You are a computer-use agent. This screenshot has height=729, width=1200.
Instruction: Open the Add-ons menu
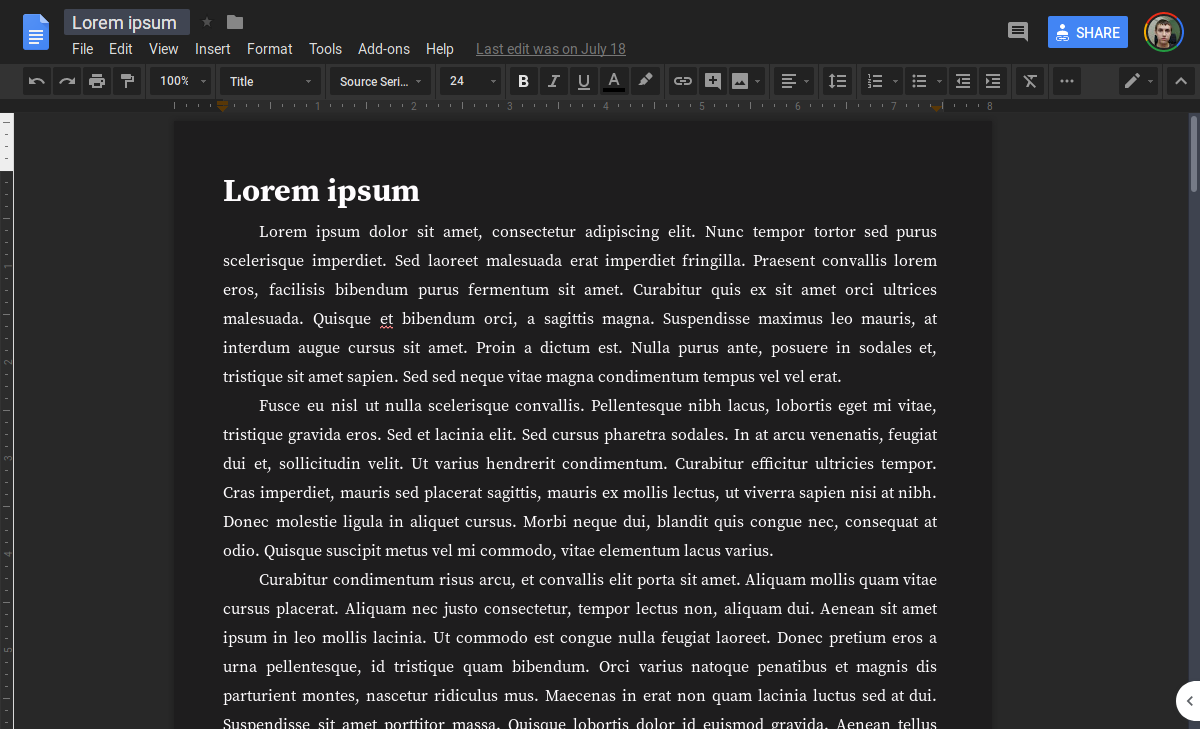[x=383, y=48]
